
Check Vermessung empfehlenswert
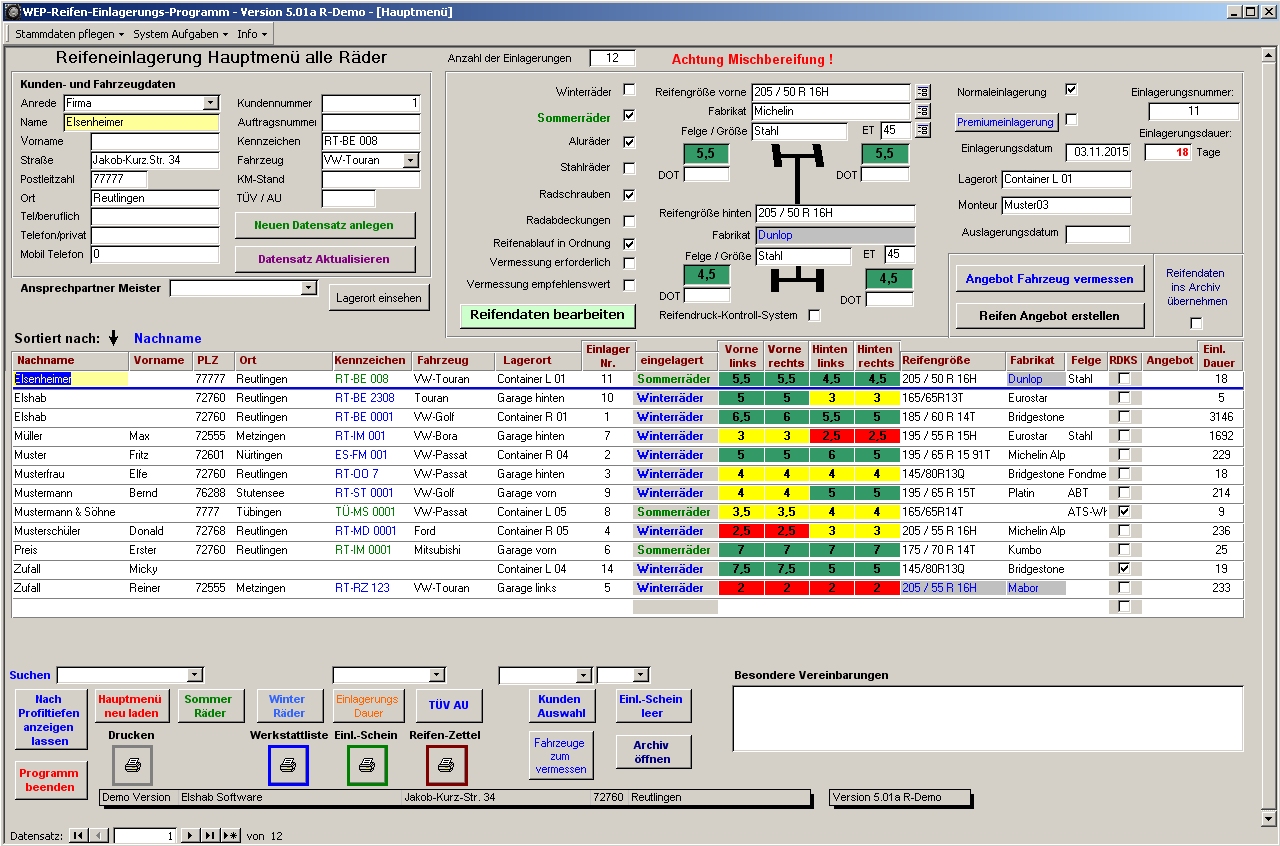click(629, 285)
